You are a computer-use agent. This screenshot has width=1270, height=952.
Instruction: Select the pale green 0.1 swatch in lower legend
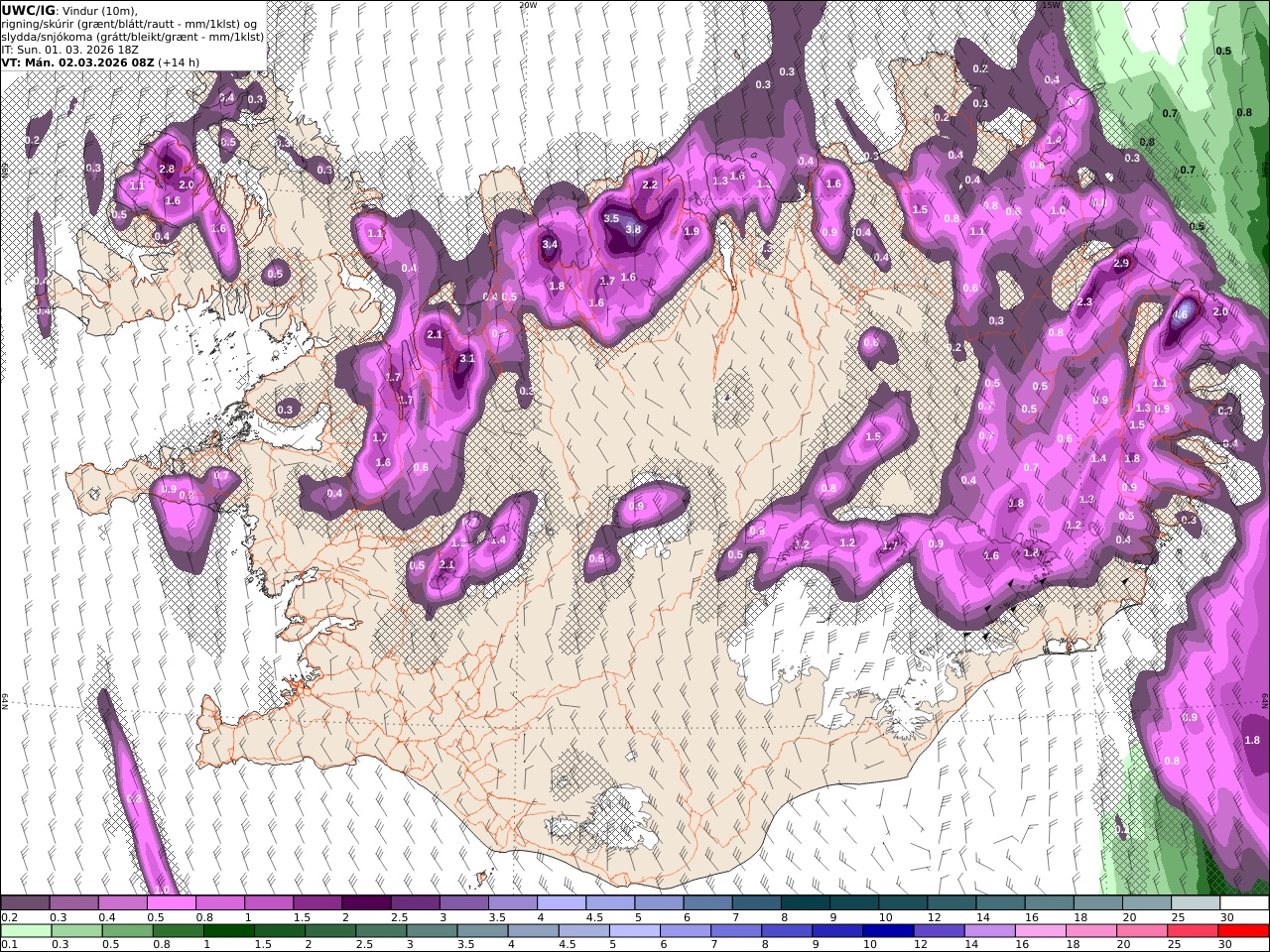26,931
